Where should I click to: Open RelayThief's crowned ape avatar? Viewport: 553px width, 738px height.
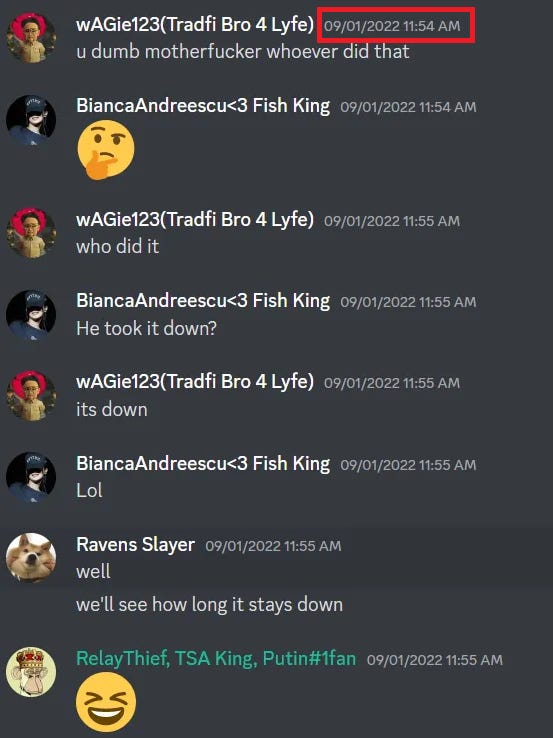31,672
